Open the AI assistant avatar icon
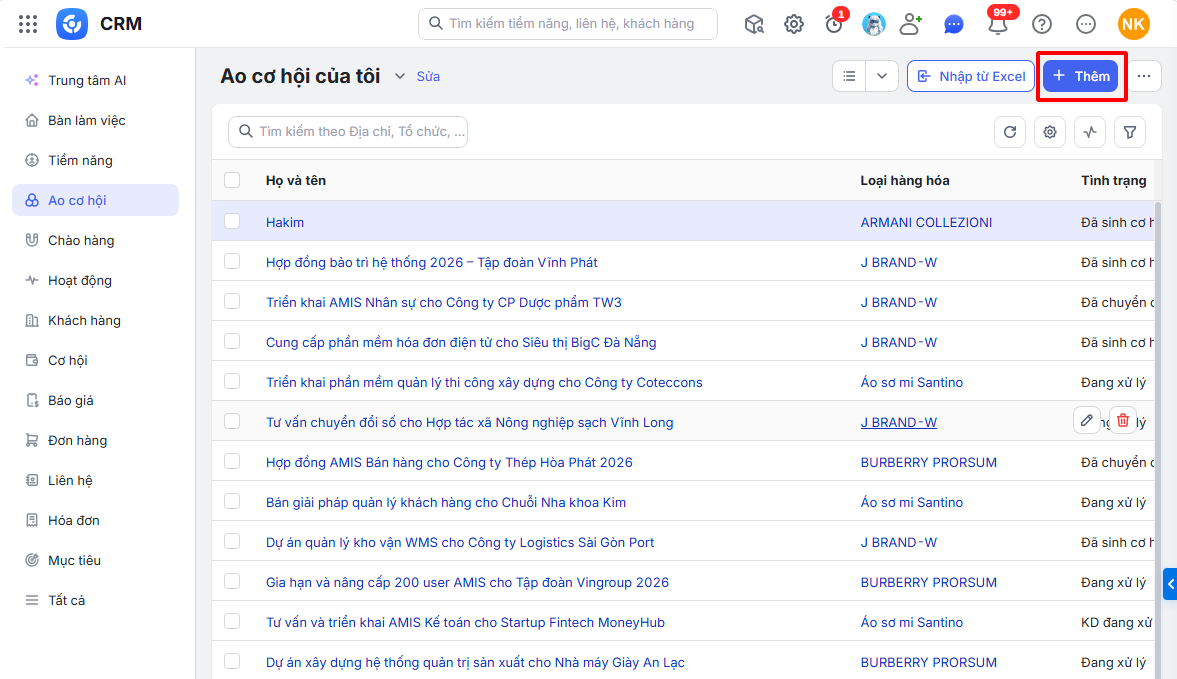 [x=873, y=24]
